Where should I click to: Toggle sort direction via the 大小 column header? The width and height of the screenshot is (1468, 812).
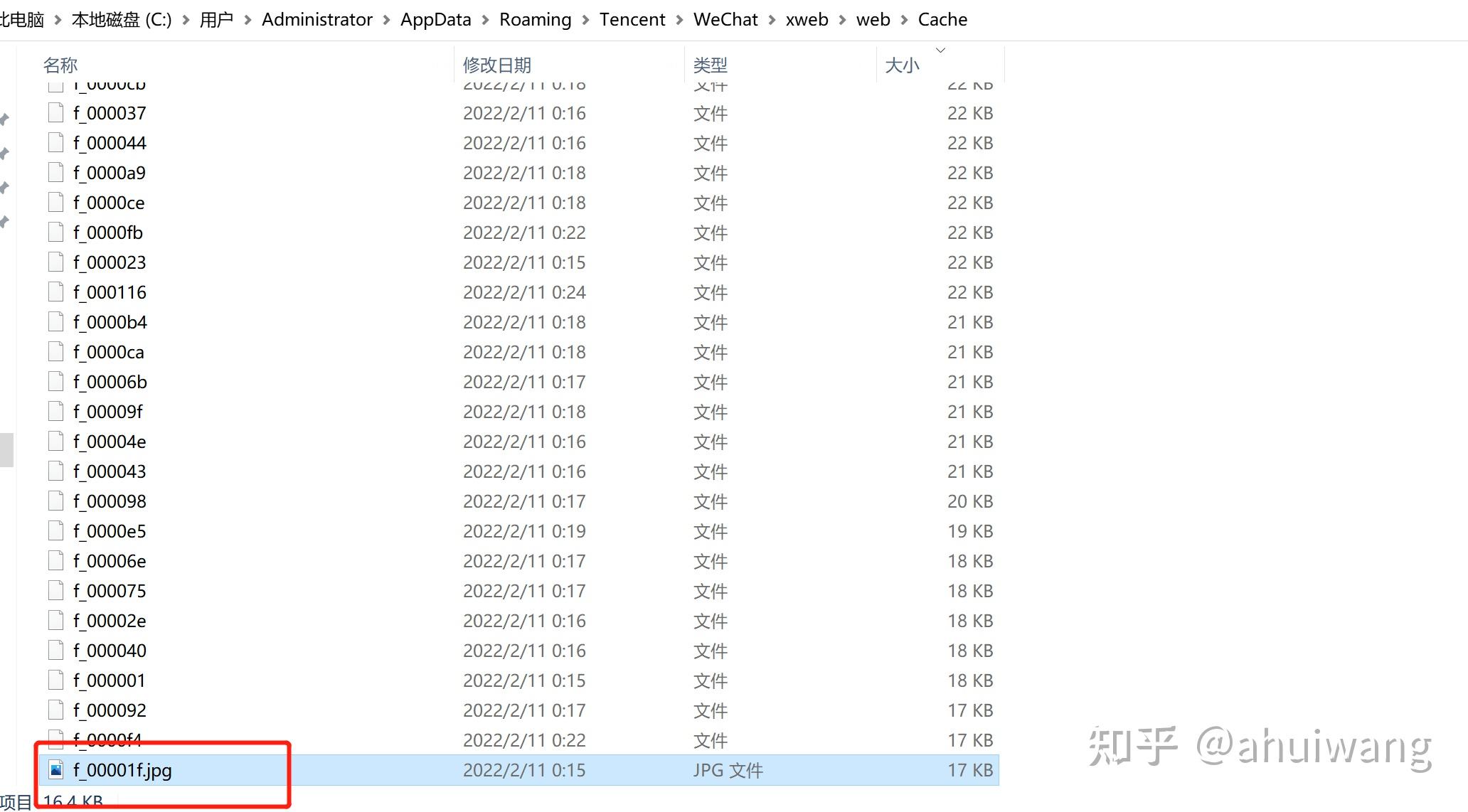click(x=902, y=65)
